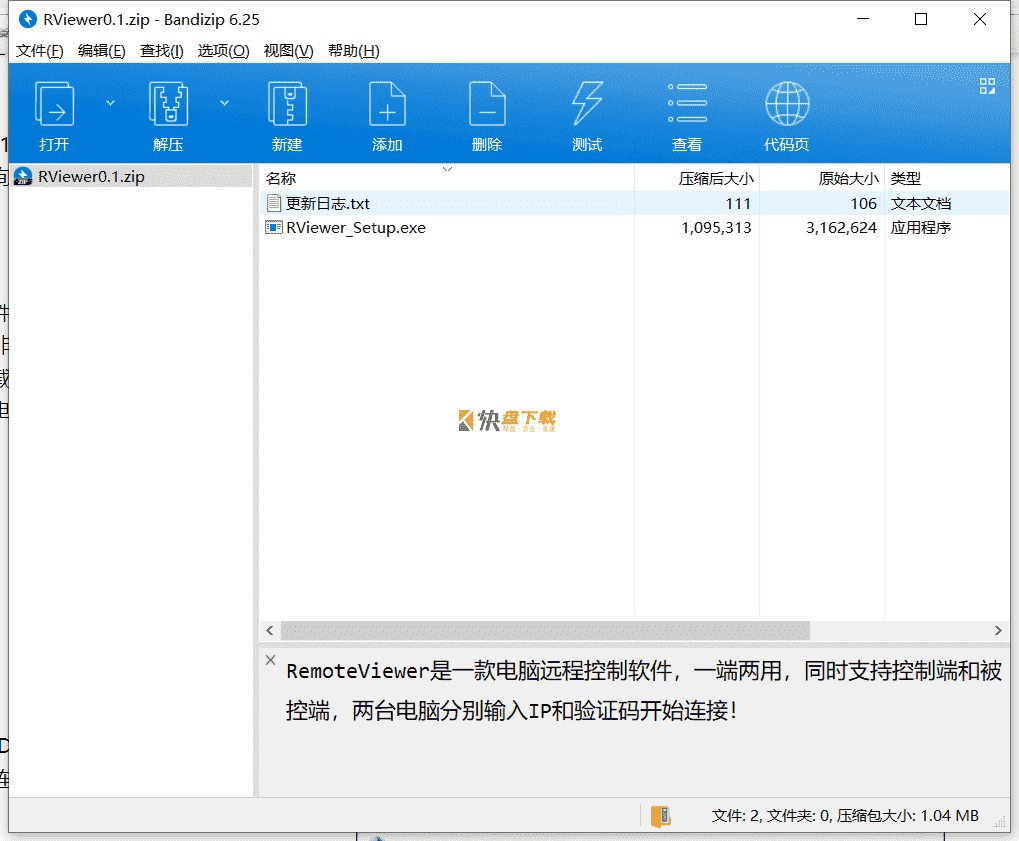Open the 文件(F) menu
This screenshot has width=1019, height=841.
(40, 51)
